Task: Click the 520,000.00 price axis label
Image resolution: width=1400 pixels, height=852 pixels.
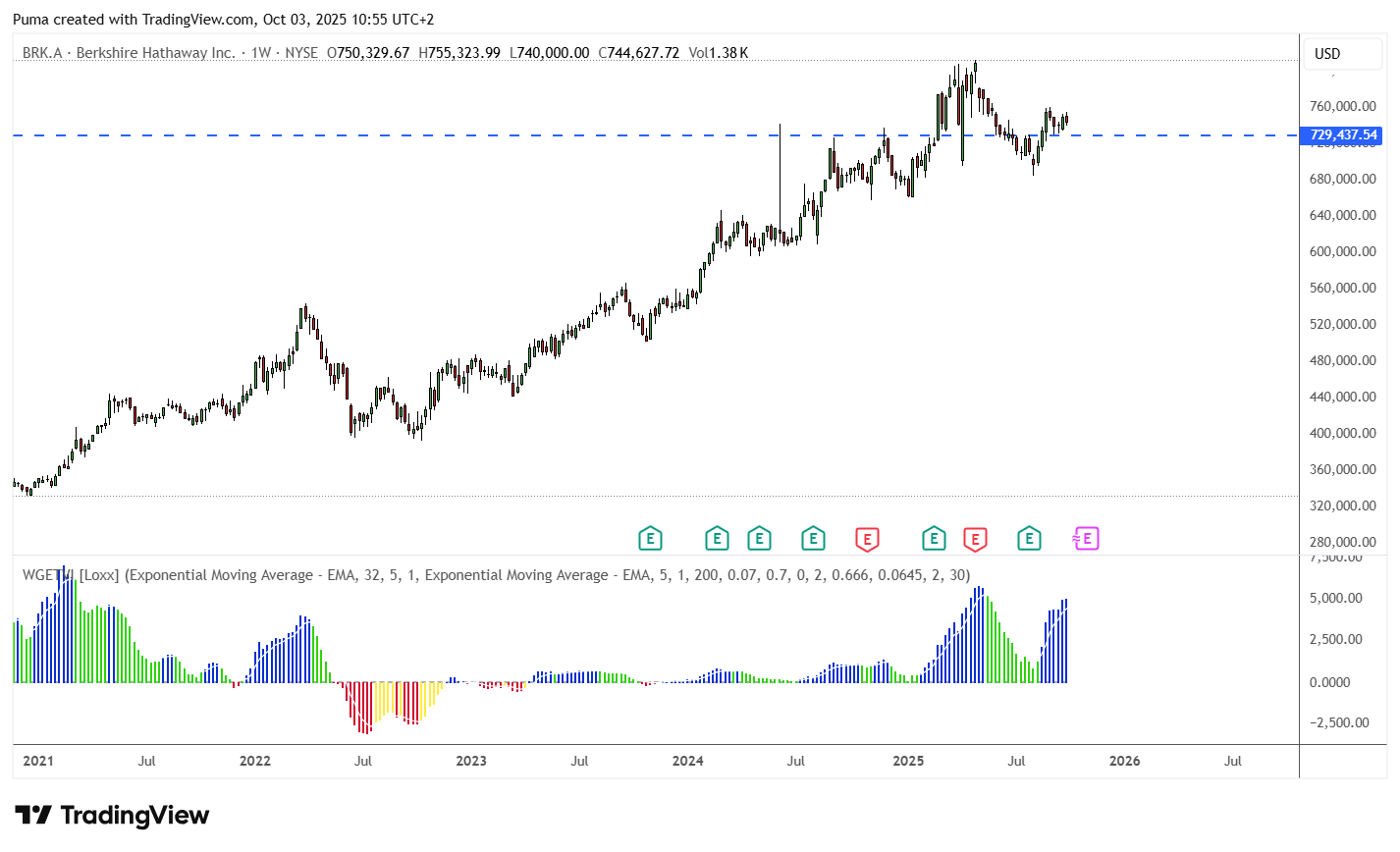Action: click(x=1342, y=324)
